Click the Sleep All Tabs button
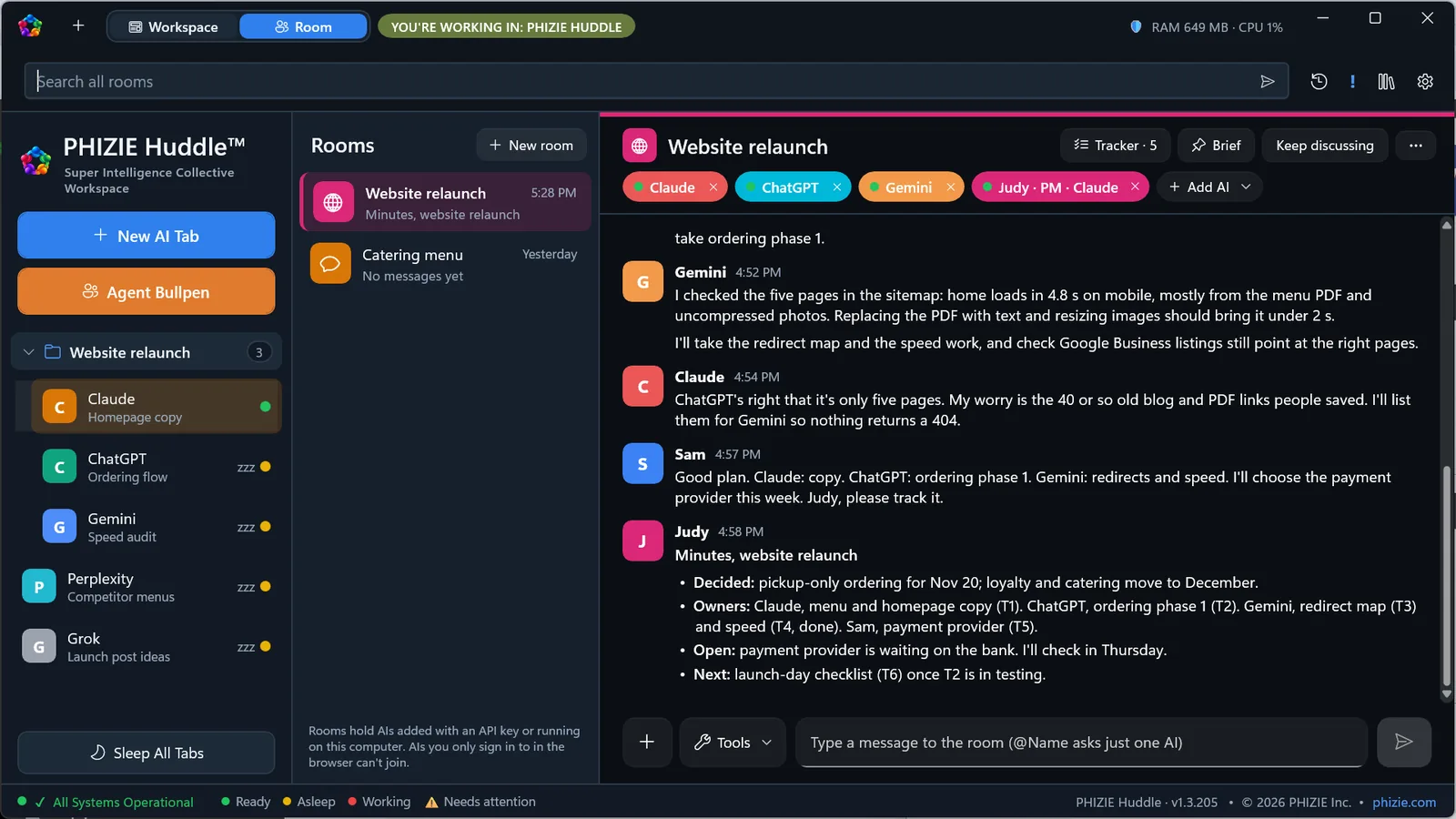Screen dimensions: 1456x819 146,753
